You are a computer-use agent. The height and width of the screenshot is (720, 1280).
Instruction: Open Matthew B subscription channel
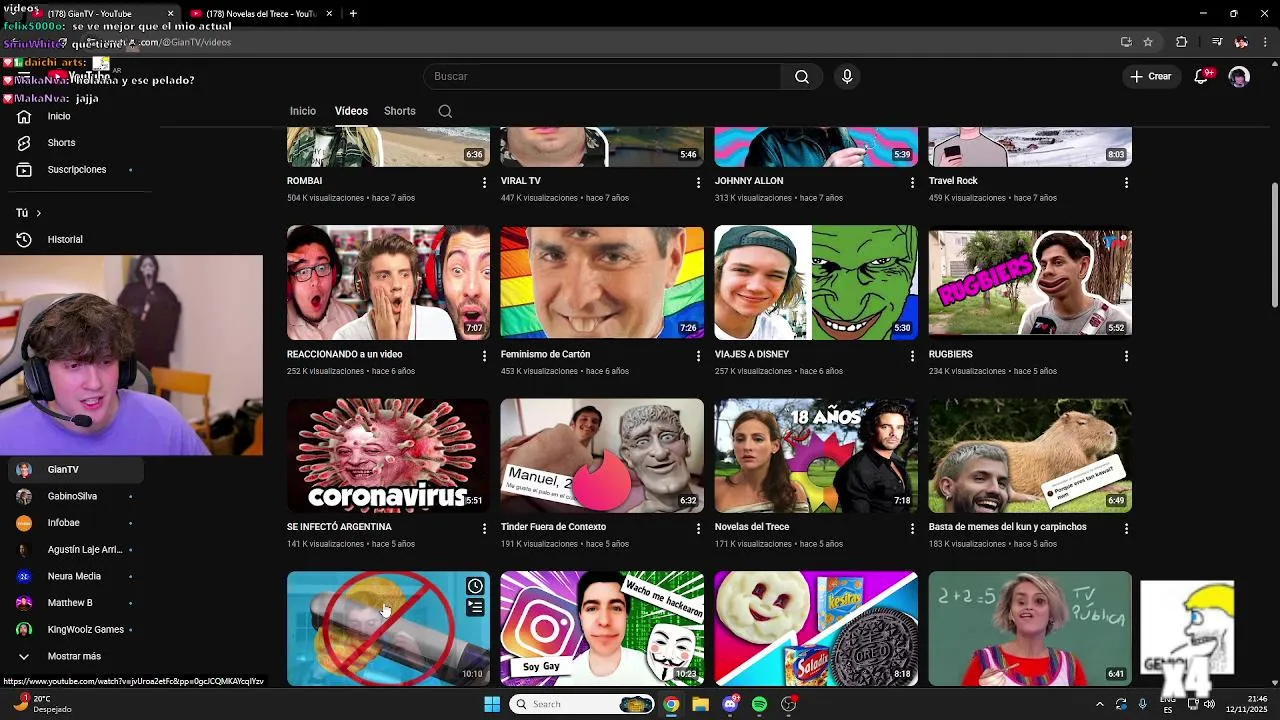tap(76, 603)
